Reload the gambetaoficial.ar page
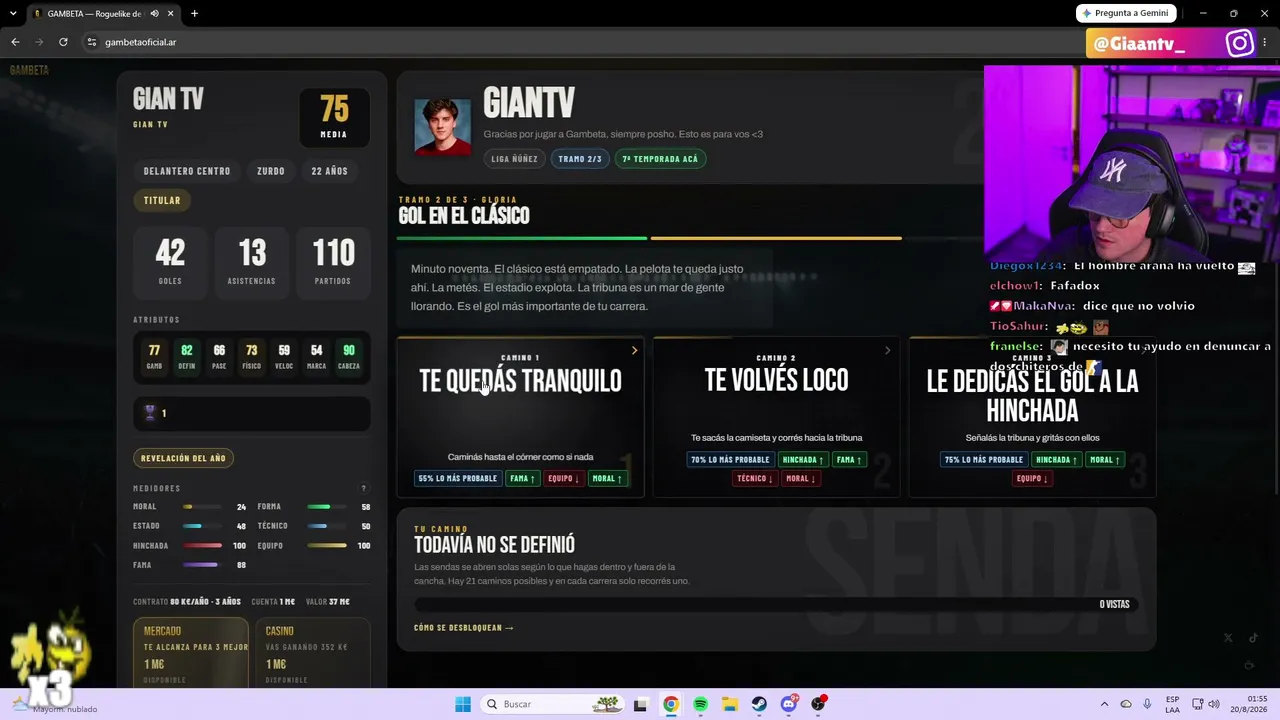Screen dimensions: 1280x720 (63, 42)
